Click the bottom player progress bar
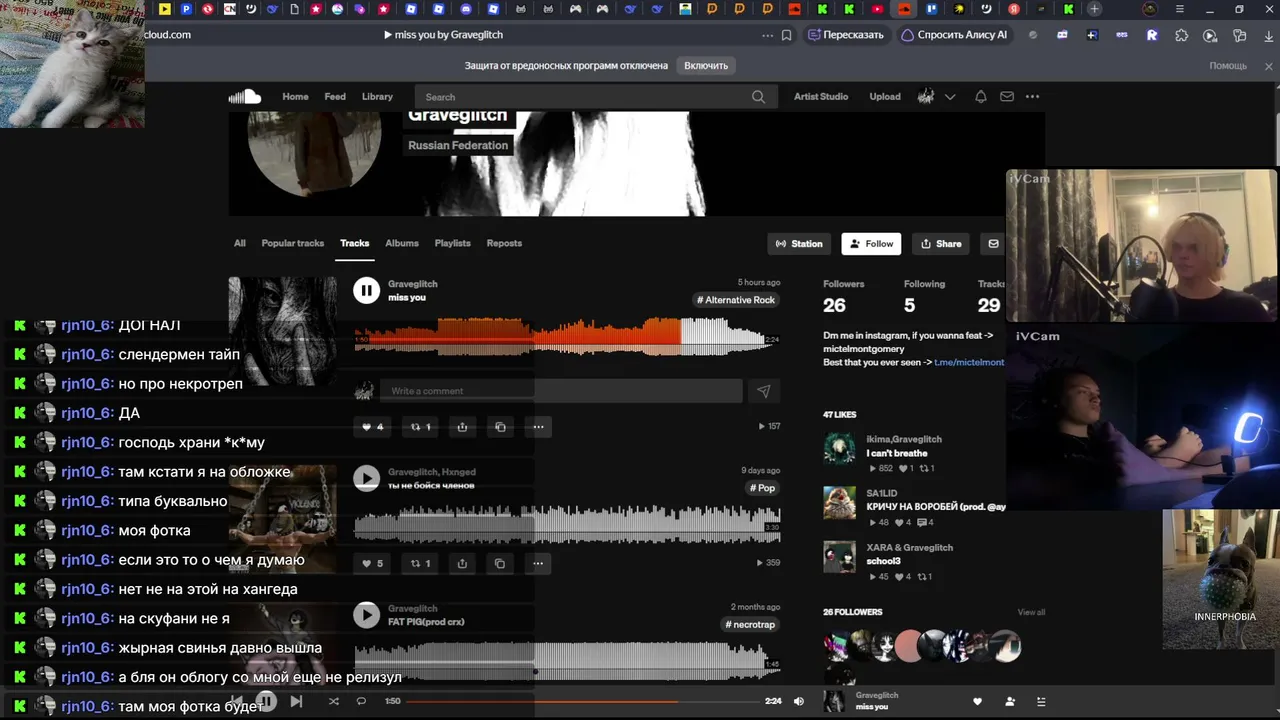The height and width of the screenshot is (720, 1280). coord(582,702)
